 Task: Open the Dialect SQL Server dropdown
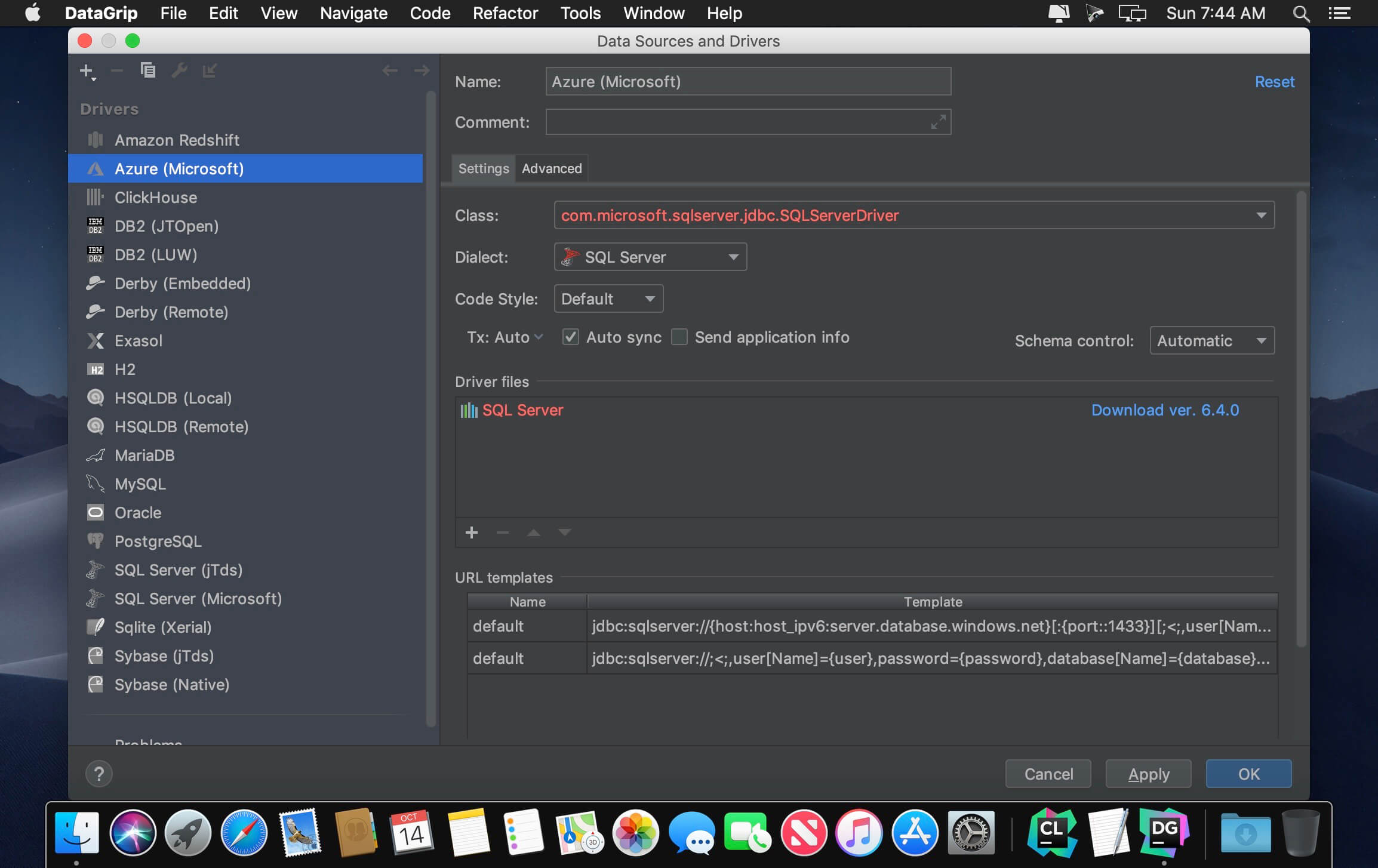click(x=650, y=257)
